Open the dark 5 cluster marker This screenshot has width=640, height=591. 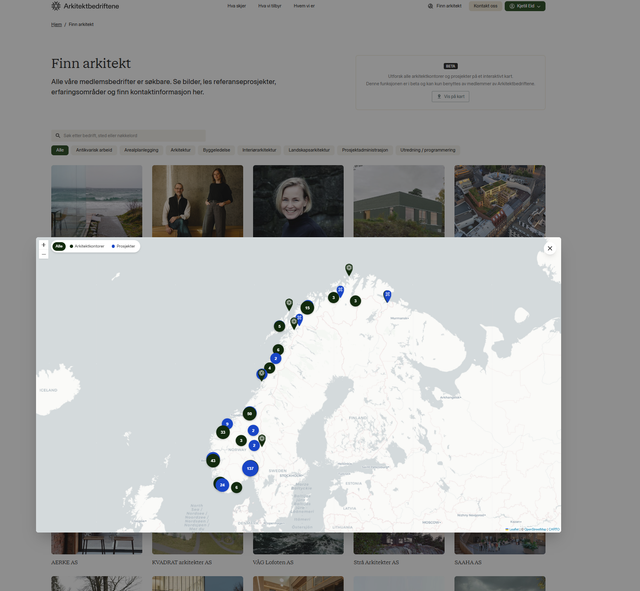click(x=279, y=326)
